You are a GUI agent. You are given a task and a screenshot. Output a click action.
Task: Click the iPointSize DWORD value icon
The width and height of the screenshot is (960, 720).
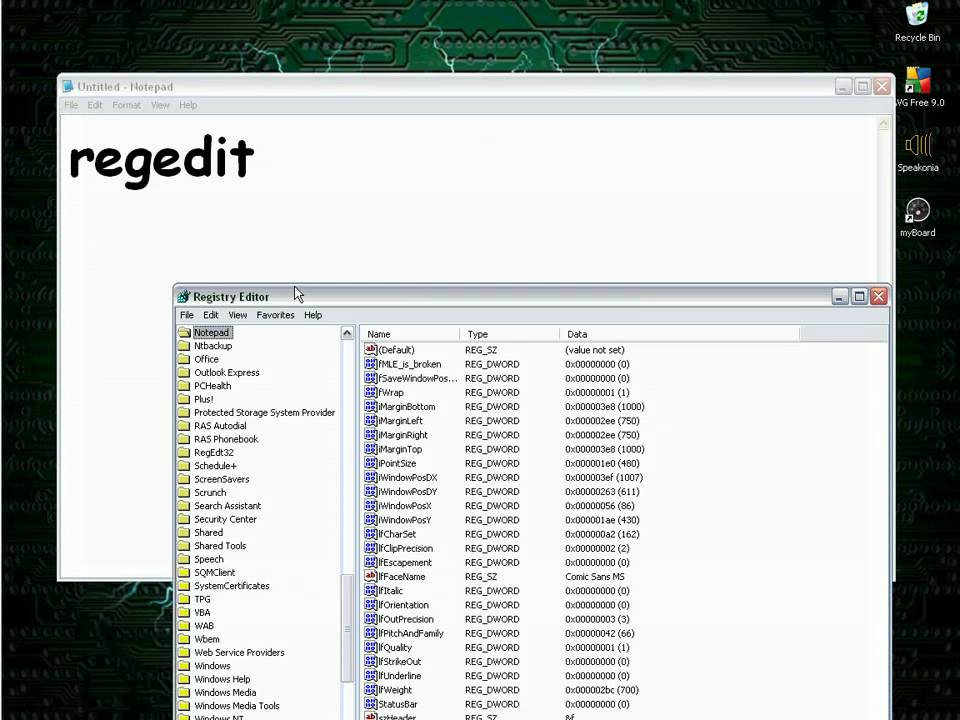[370, 463]
